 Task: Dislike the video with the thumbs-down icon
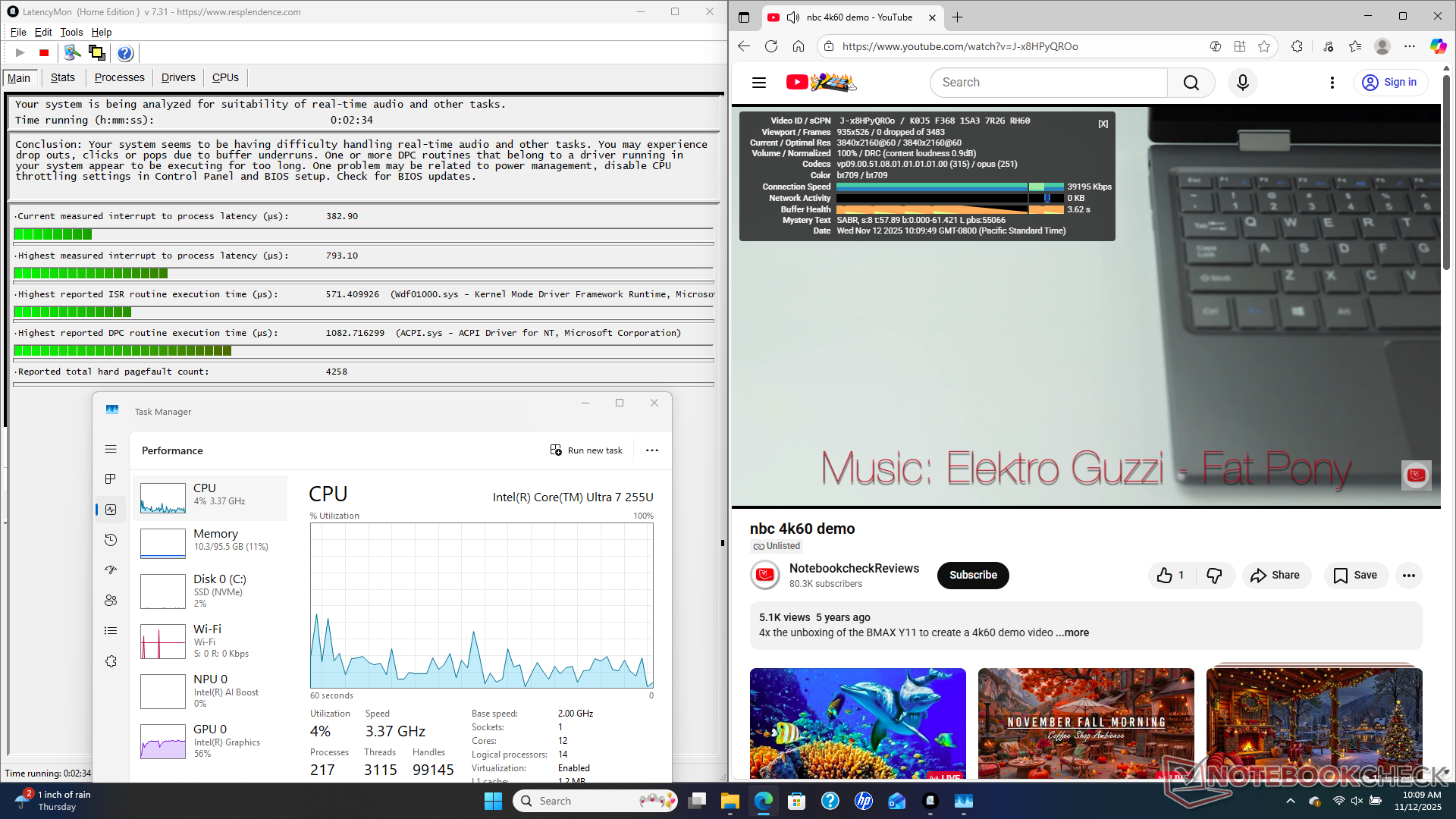[x=1214, y=576]
